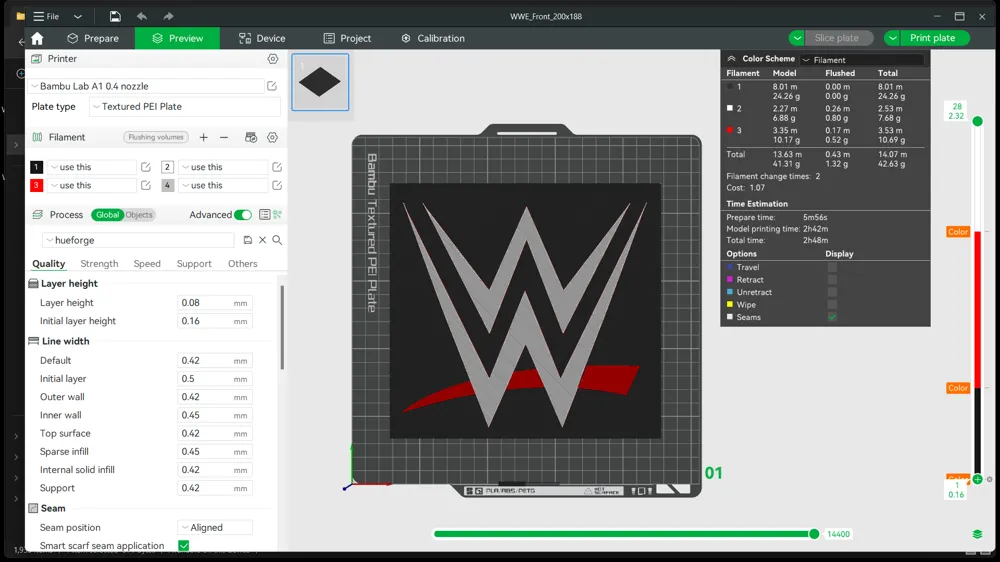Edit filament 1 preset icon
This screenshot has height=562, width=1000.
coord(146,167)
